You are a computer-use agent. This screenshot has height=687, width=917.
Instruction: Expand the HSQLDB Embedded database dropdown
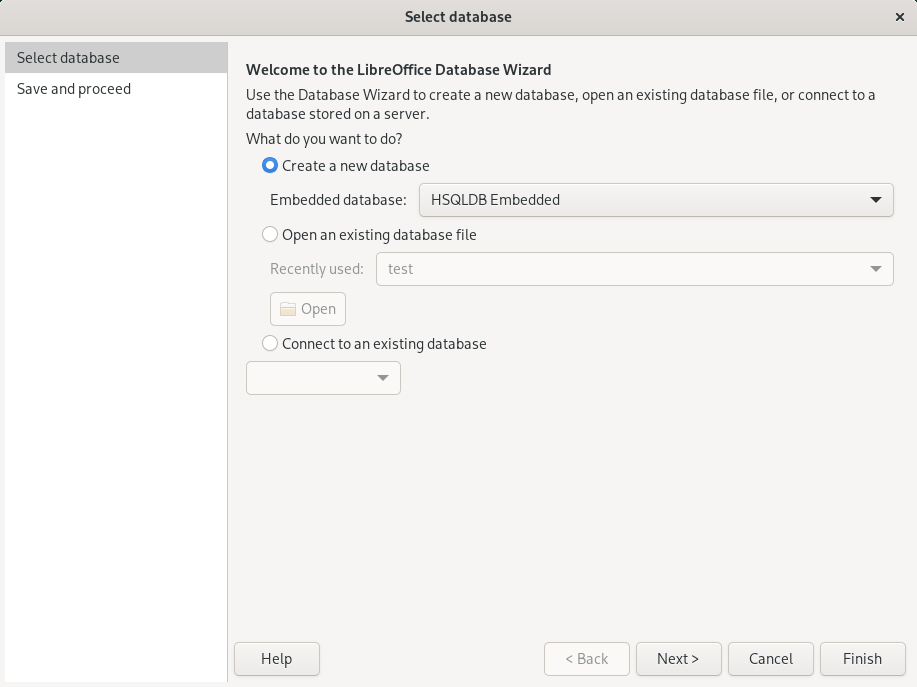pos(656,200)
